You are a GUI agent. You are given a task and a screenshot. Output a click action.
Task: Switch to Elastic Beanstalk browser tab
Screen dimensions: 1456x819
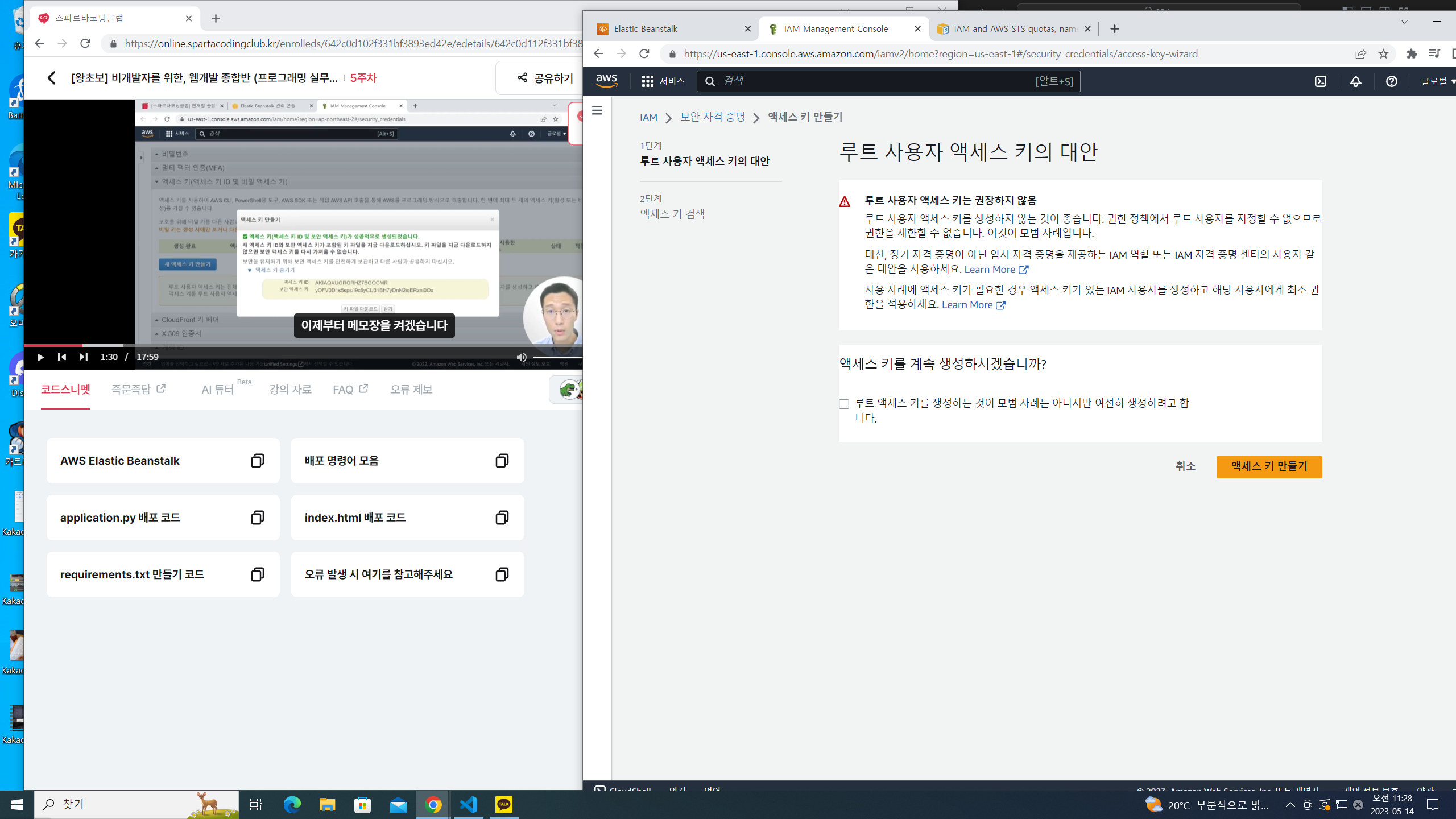pos(673,28)
